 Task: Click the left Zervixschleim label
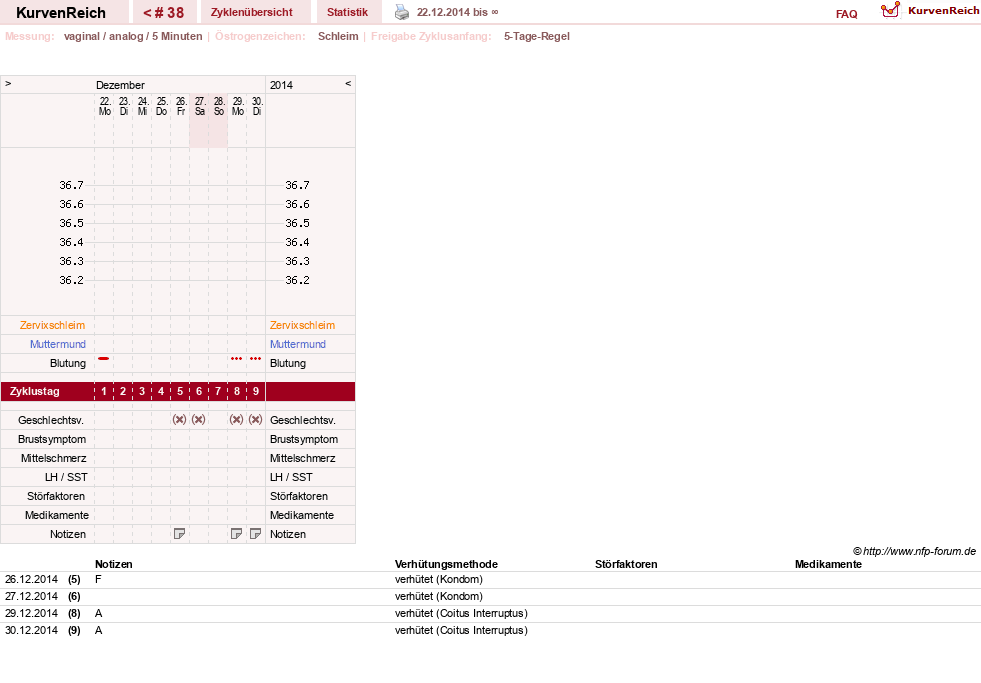[53, 325]
